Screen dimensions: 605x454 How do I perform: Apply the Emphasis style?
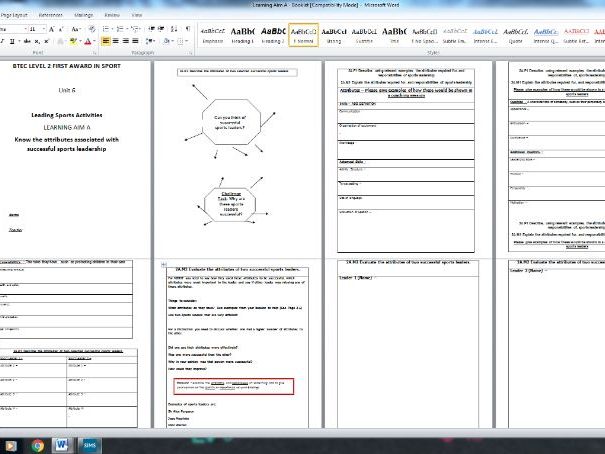click(213, 35)
